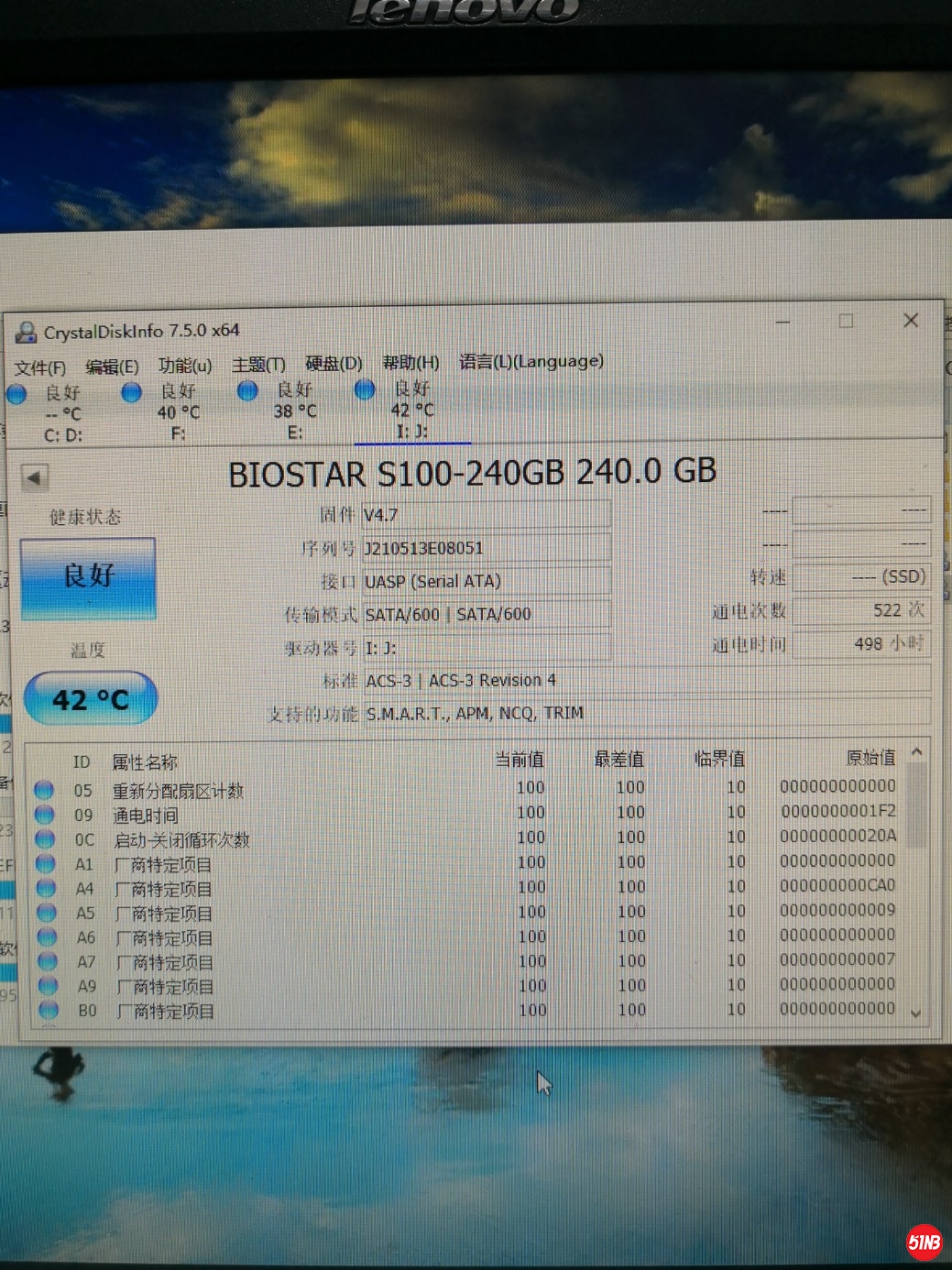The height and width of the screenshot is (1270, 952).
Task: Select the F: drive status icon
Action: pyautogui.click(x=132, y=392)
